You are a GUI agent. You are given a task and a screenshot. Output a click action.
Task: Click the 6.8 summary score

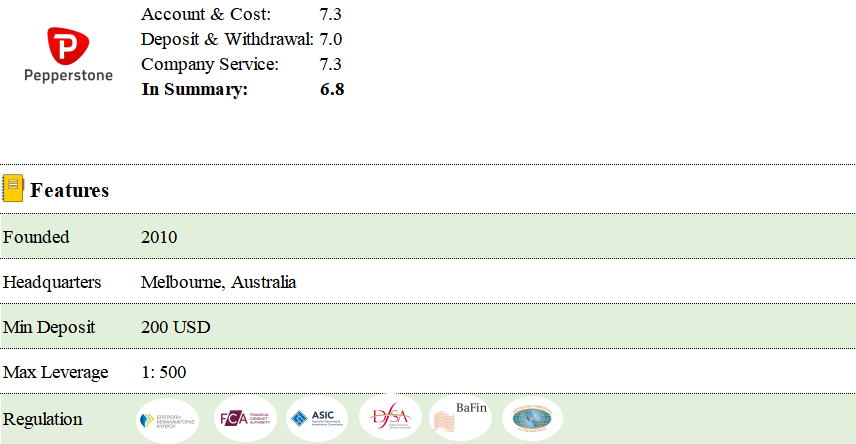click(x=332, y=89)
